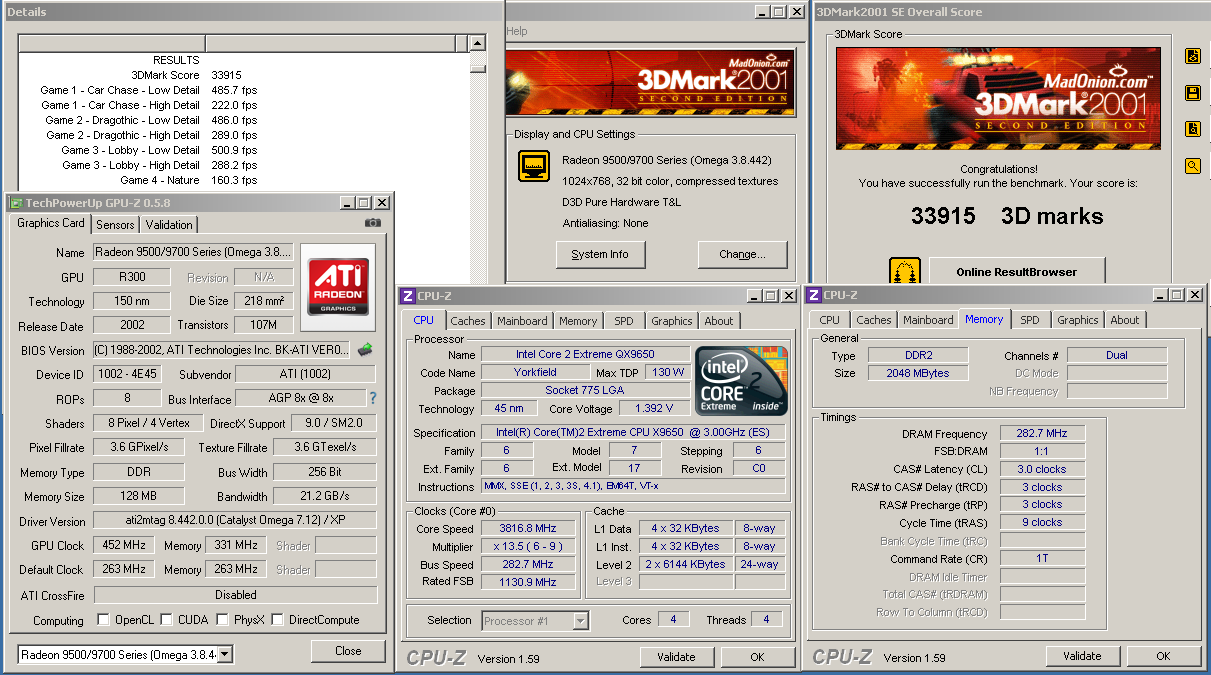Click the processor name 'Intel Core 2 Extreme QX9650'
This screenshot has width=1211, height=675.
(586, 354)
